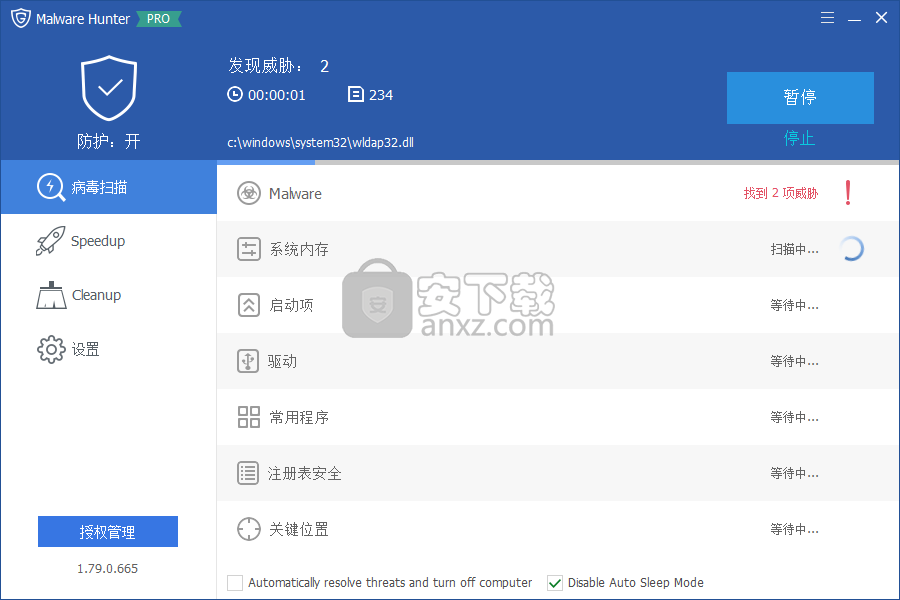Click the 启动项 startup arrow icon

(x=249, y=305)
